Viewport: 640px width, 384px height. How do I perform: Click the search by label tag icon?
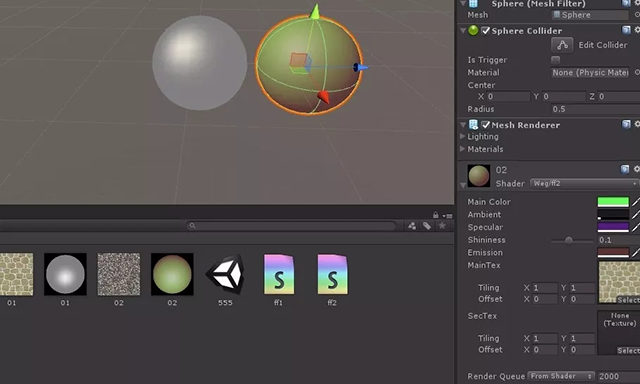427,226
